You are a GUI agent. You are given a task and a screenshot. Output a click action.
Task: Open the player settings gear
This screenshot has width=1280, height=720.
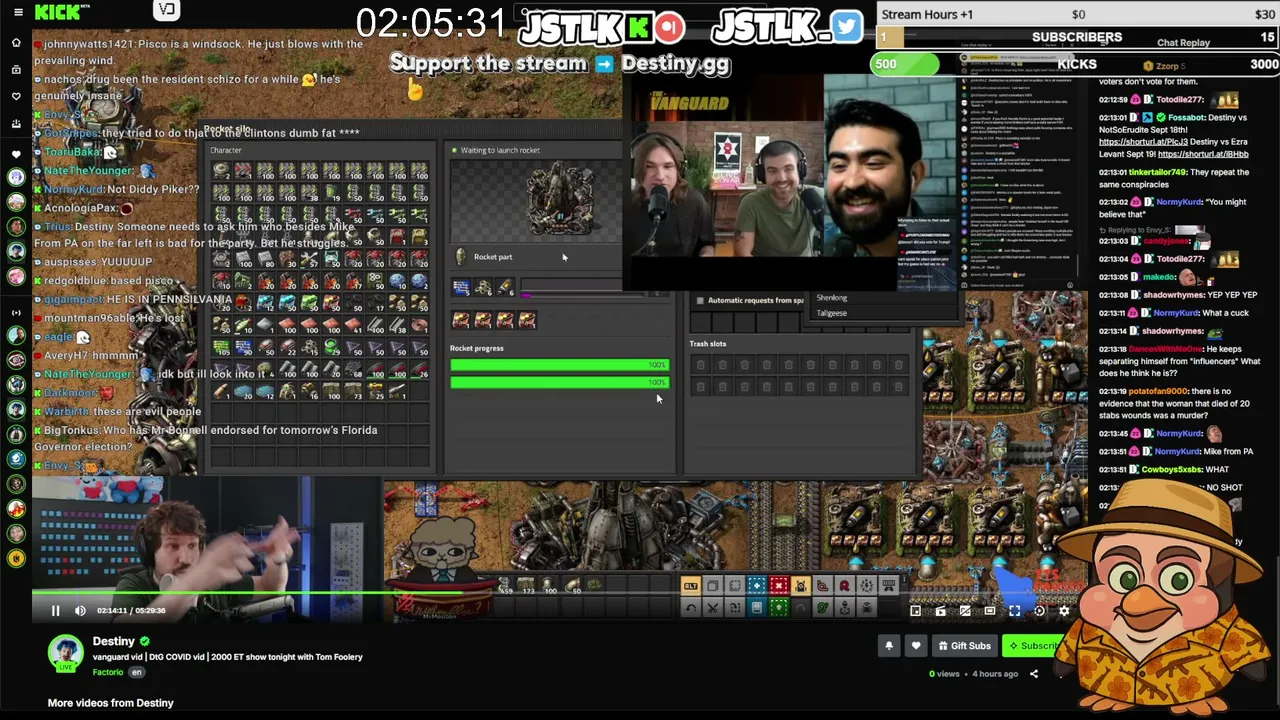point(1064,611)
